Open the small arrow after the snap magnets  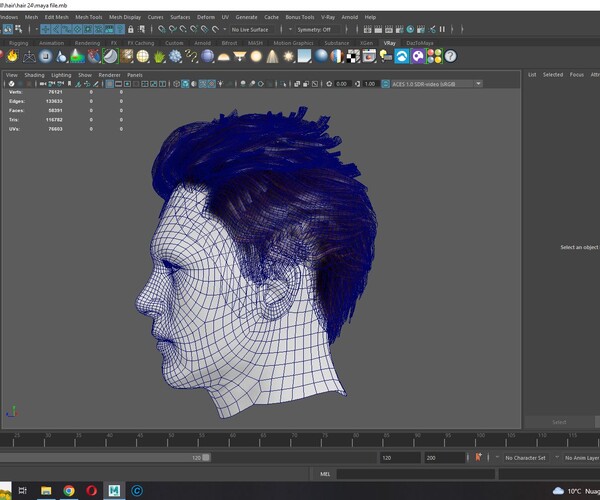click(x=225, y=29)
